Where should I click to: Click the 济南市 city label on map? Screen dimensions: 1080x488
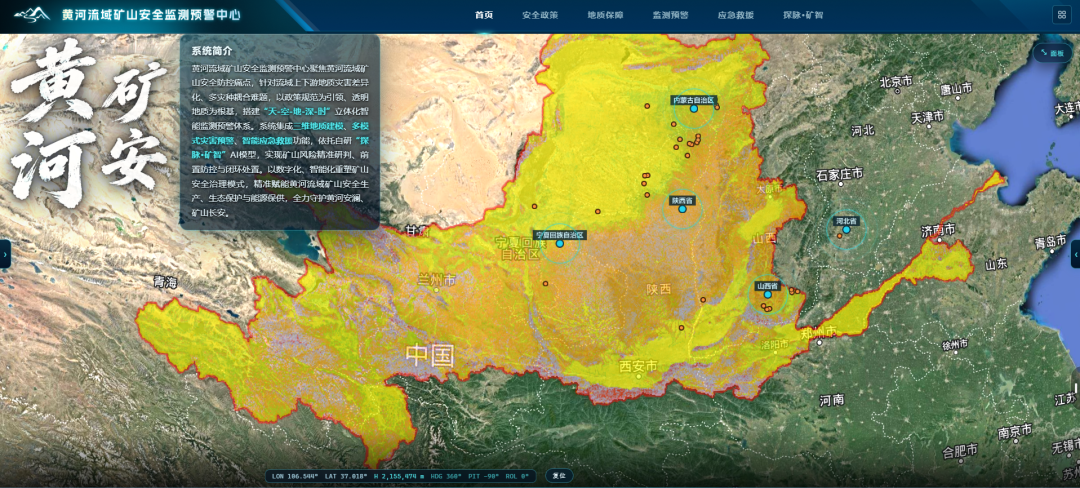pyautogui.click(x=938, y=230)
